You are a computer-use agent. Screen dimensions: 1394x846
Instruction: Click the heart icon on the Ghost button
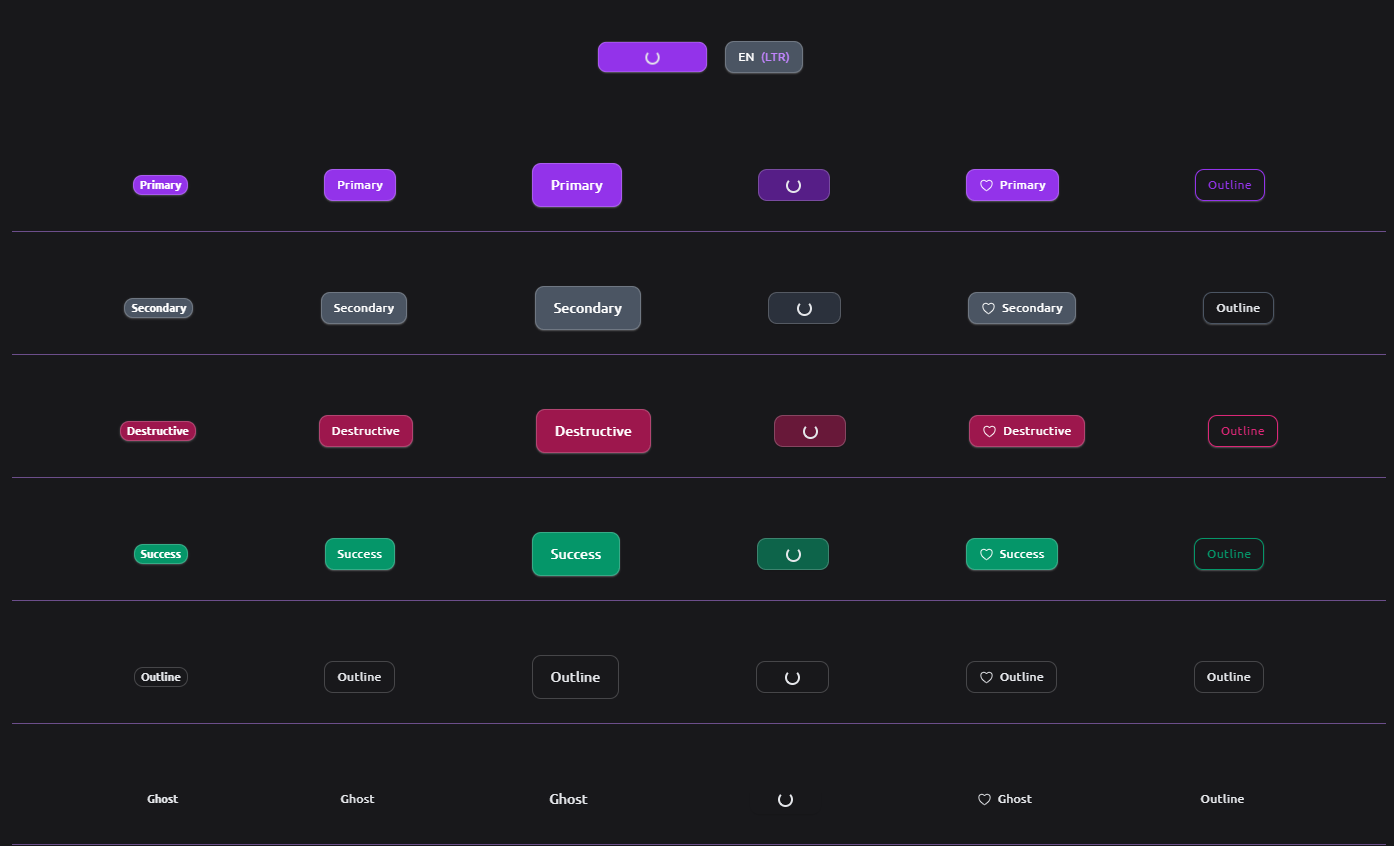[984, 799]
